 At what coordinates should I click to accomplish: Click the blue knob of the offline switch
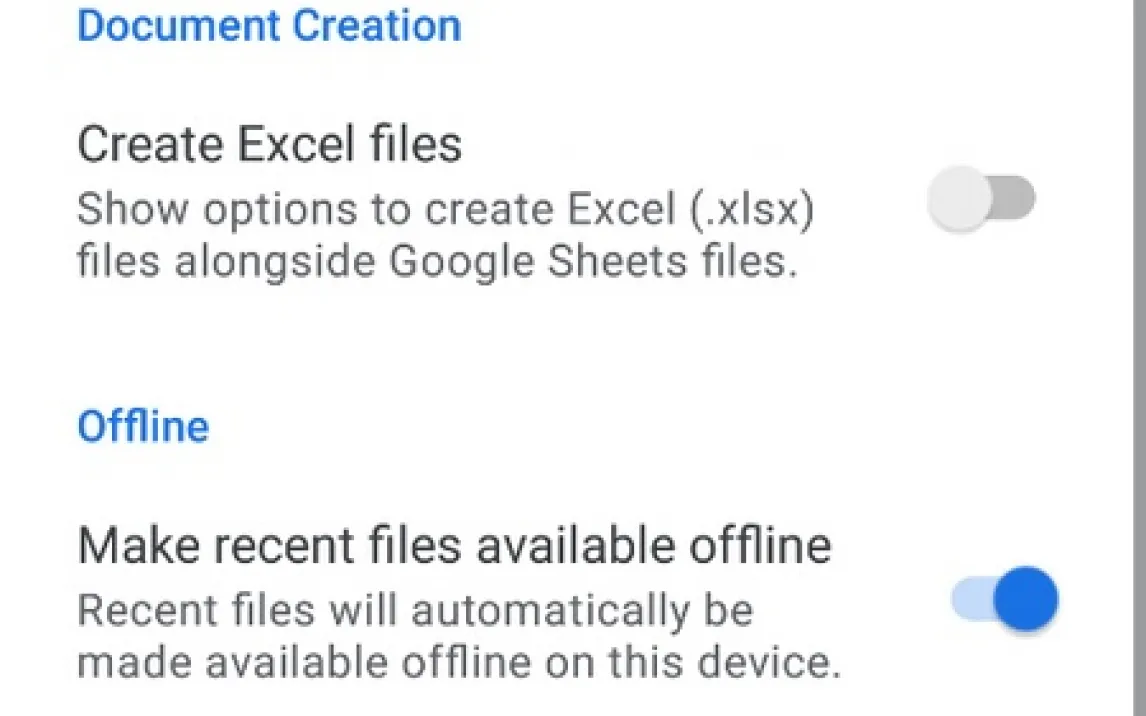click(1026, 600)
